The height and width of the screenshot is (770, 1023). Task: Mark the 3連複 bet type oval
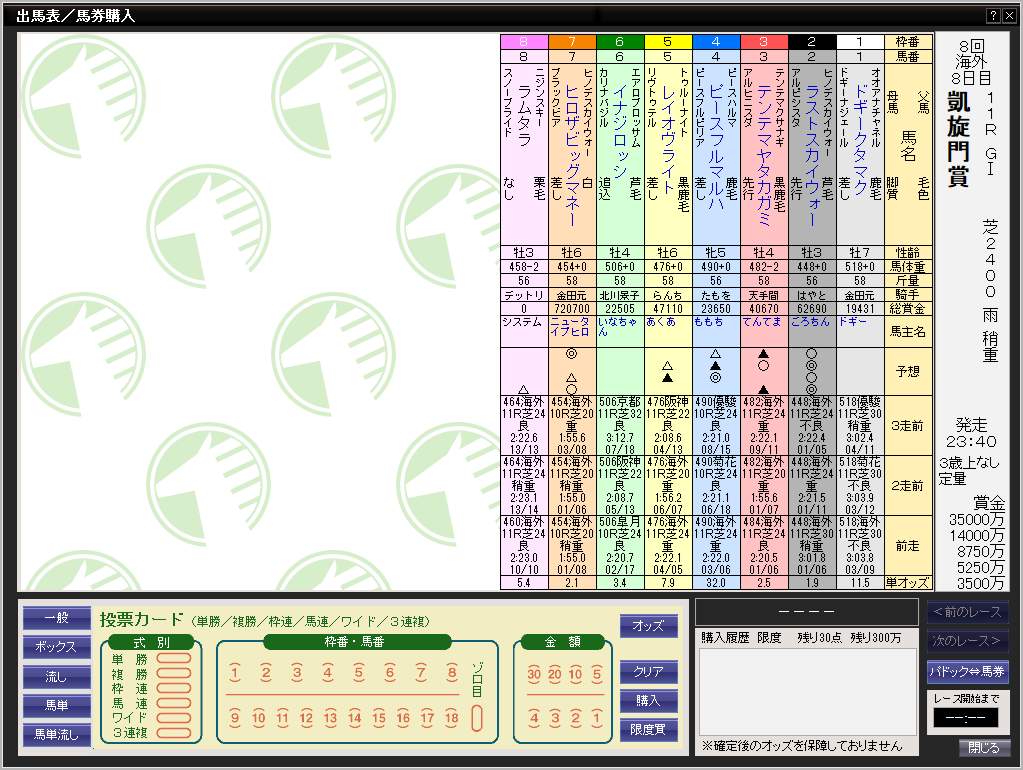coord(174,733)
